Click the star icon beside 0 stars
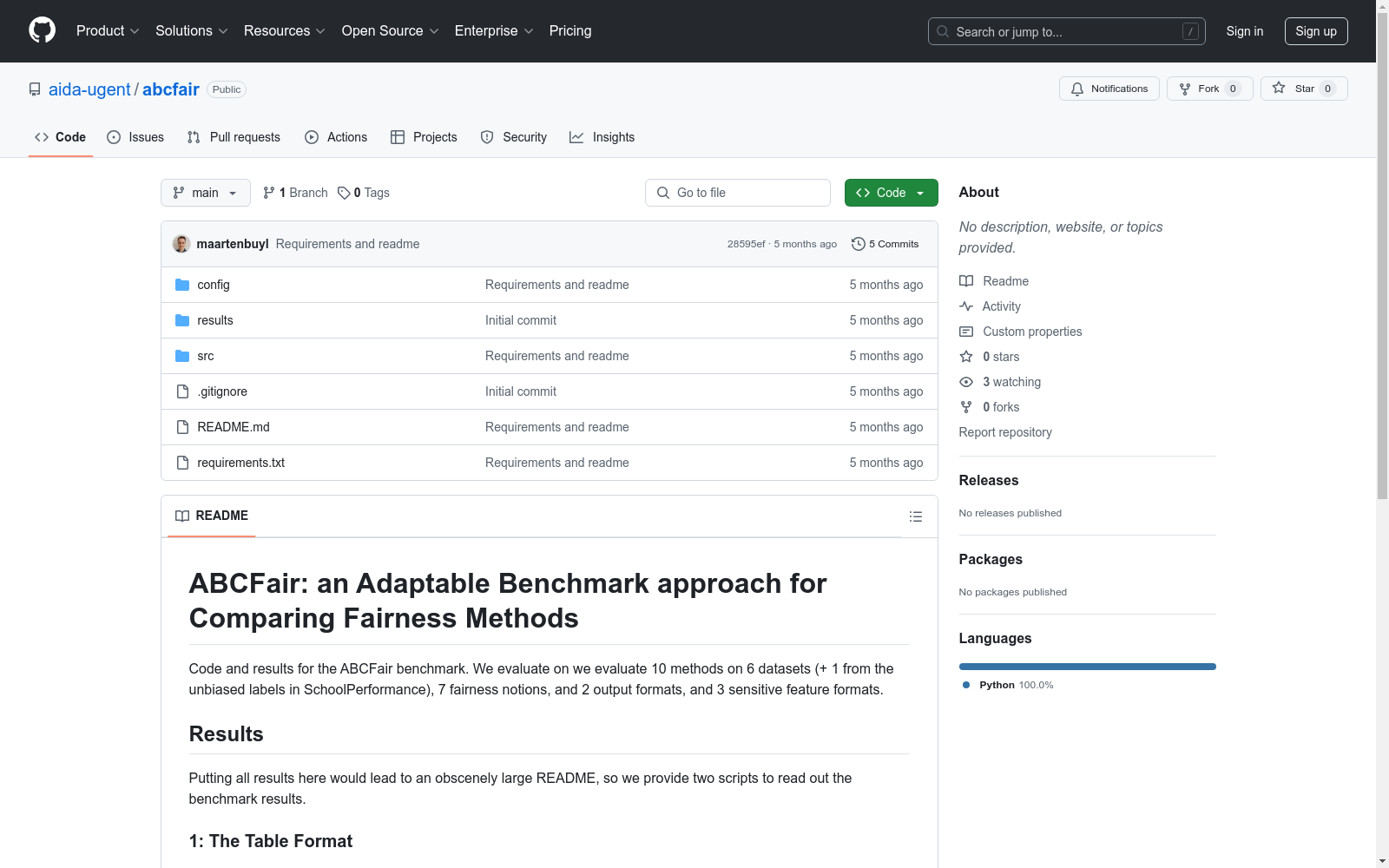This screenshot has height=868, width=1389. [966, 357]
